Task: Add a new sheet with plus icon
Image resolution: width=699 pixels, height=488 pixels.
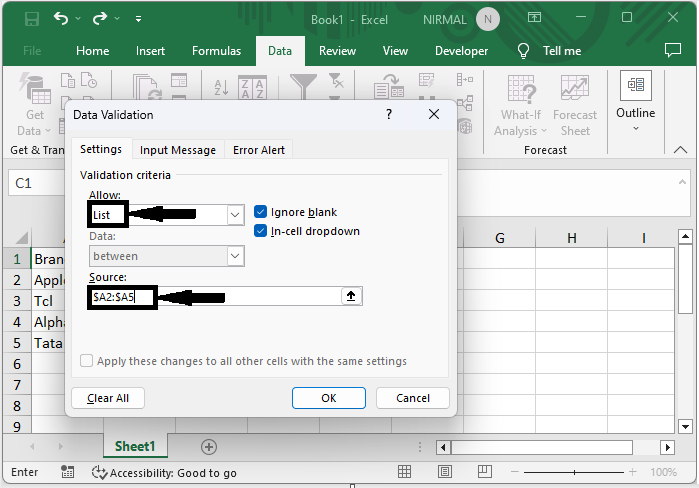Action: pyautogui.click(x=209, y=447)
